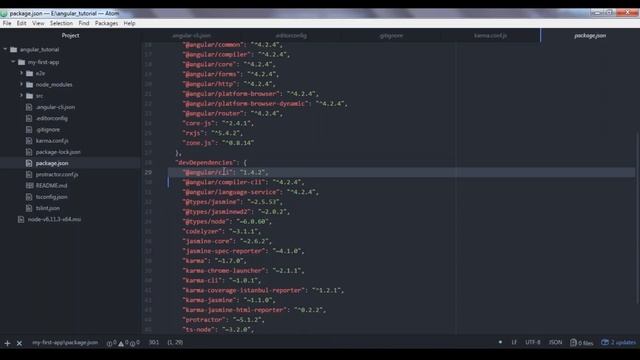Open .angular-cli.json from the project tree

click(x=55, y=107)
